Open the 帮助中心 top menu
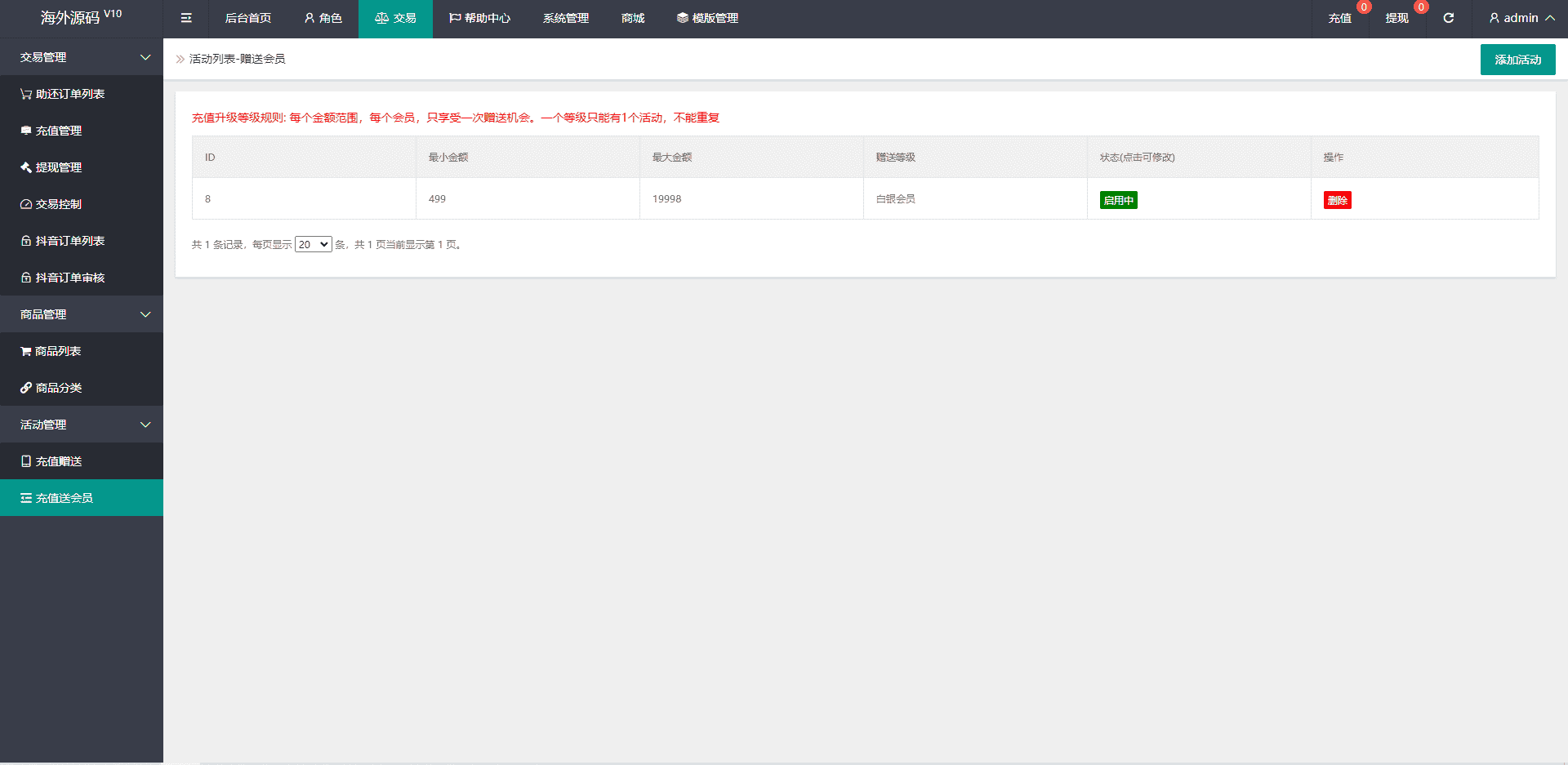Viewport: 1568px width, 765px height. pyautogui.click(x=479, y=18)
